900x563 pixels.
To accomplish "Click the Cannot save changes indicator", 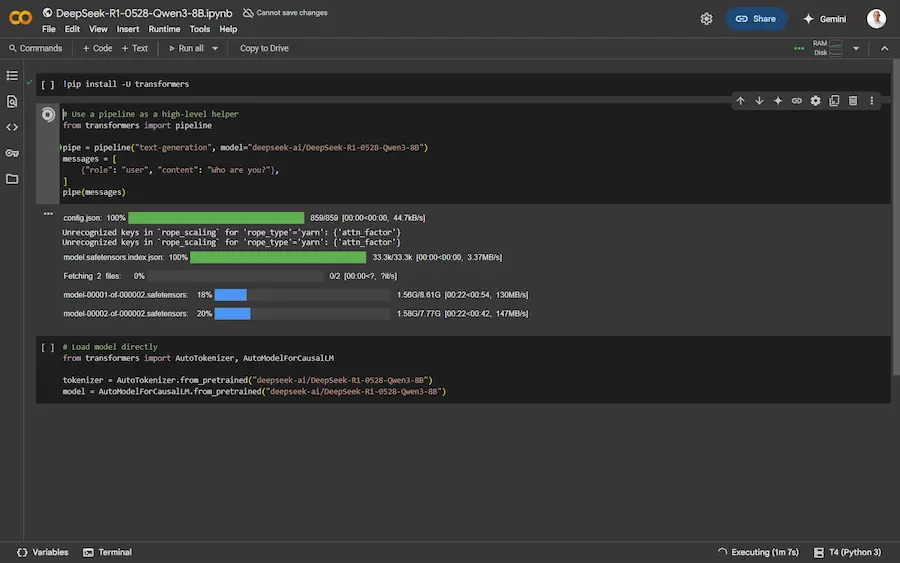I will tap(285, 13).
